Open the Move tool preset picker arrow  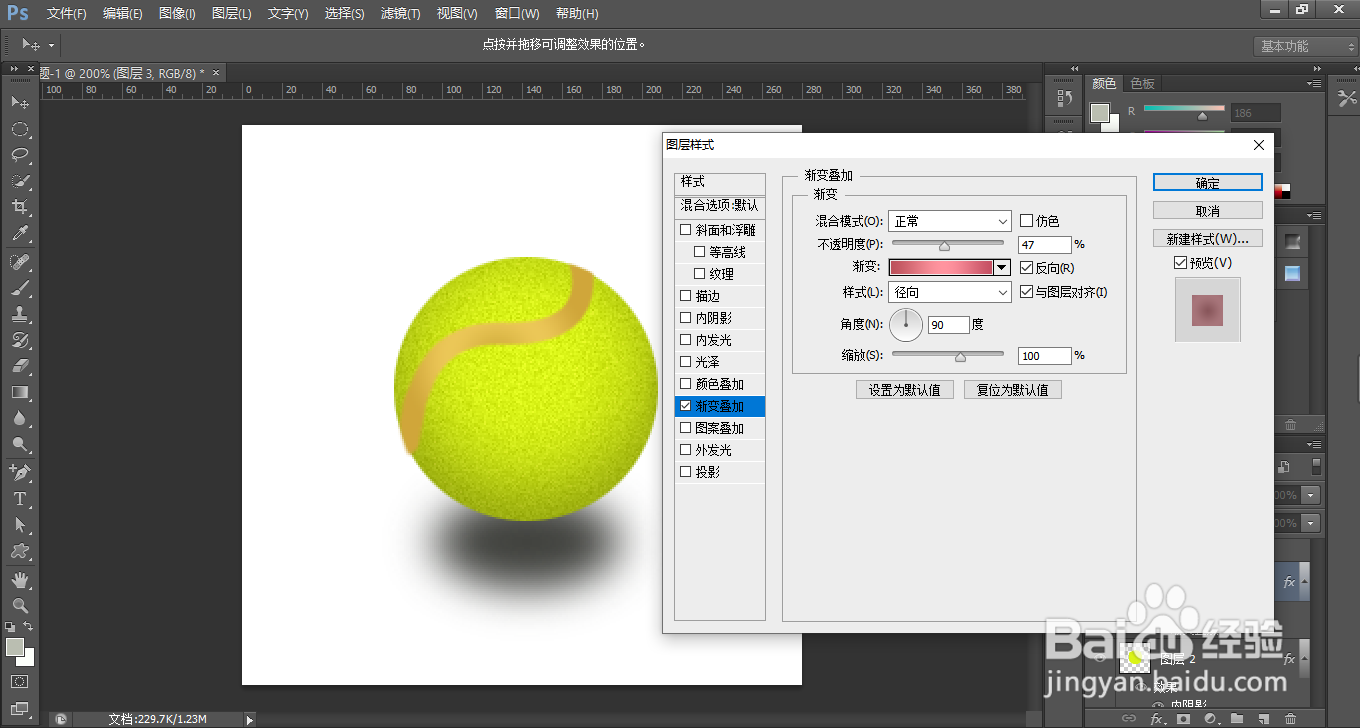[x=51, y=45]
